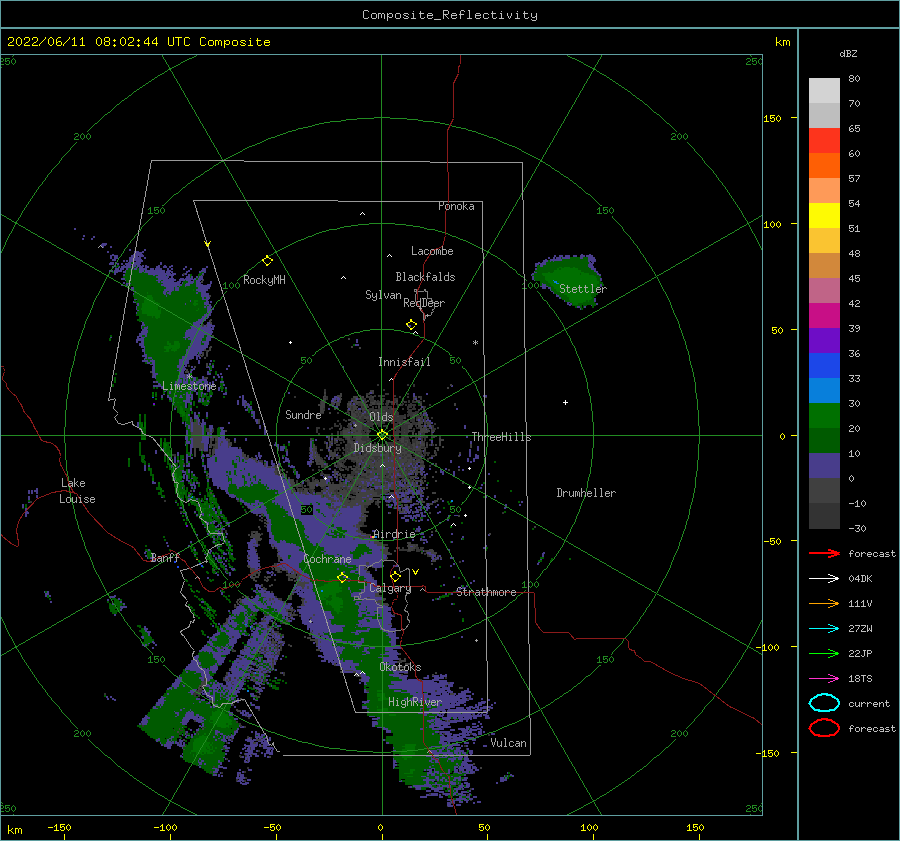900x841 pixels.
Task: Click the Vulcan label
Action: pos(509,743)
